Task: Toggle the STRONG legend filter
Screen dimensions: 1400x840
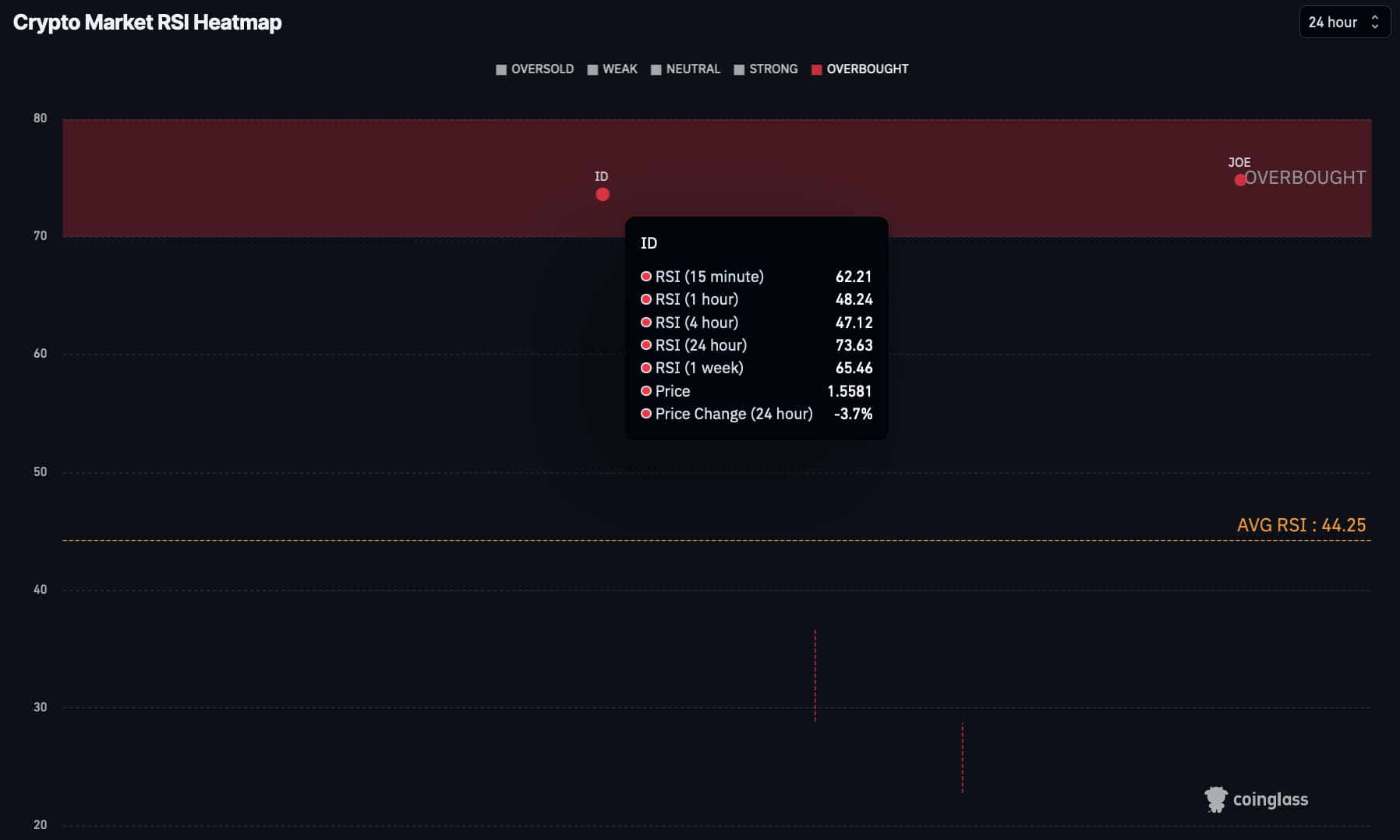Action: click(766, 69)
